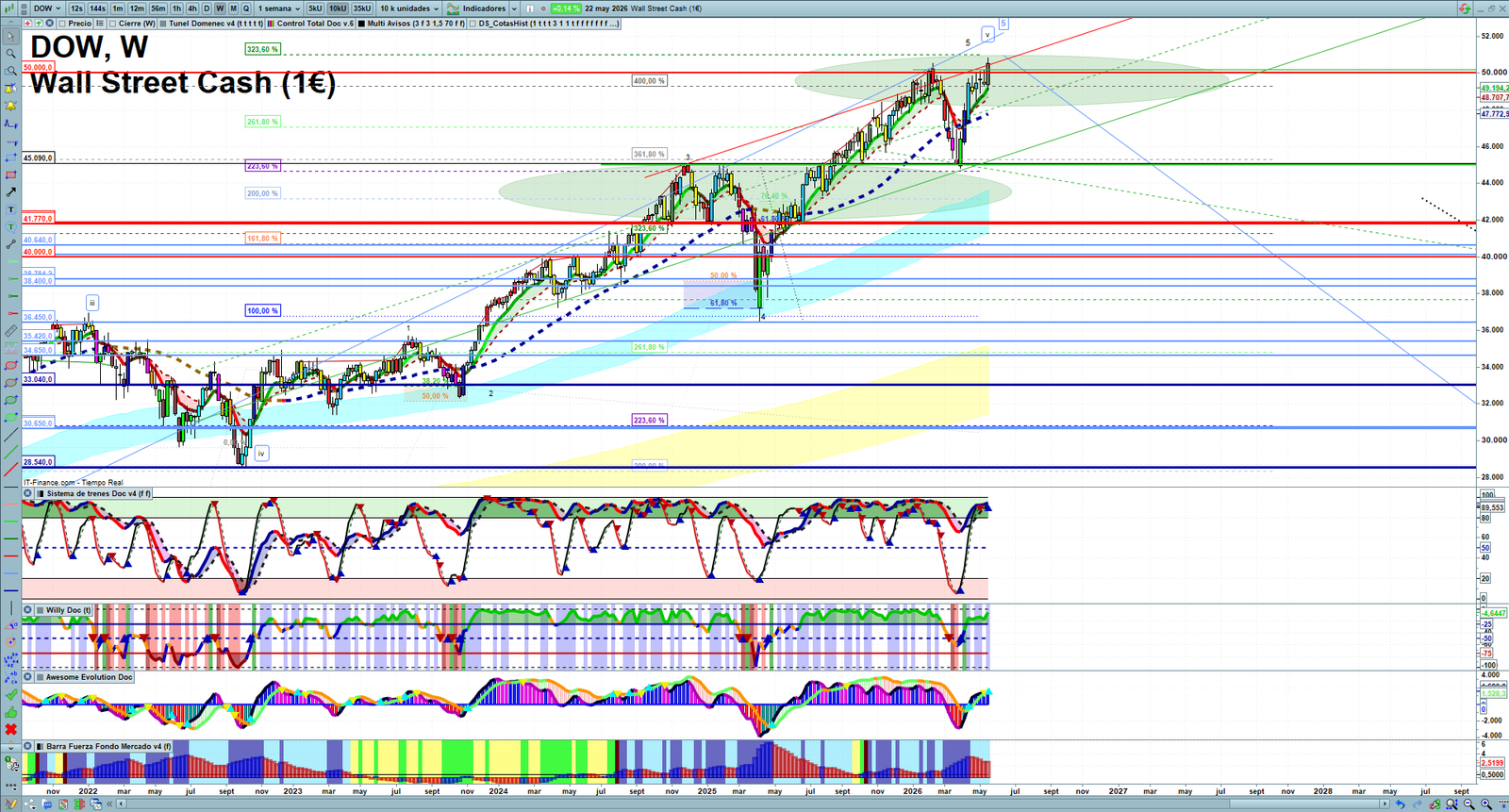Select the green speech-bubble text tool
The width and height of the screenshot is (1509, 812).
(x=11, y=226)
